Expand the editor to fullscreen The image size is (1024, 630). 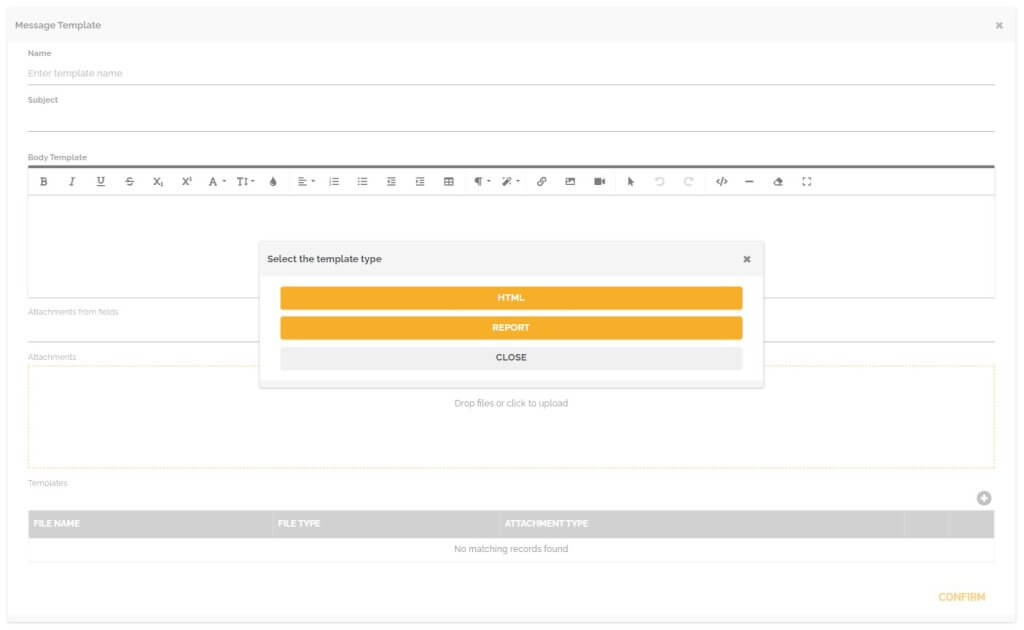coord(806,181)
